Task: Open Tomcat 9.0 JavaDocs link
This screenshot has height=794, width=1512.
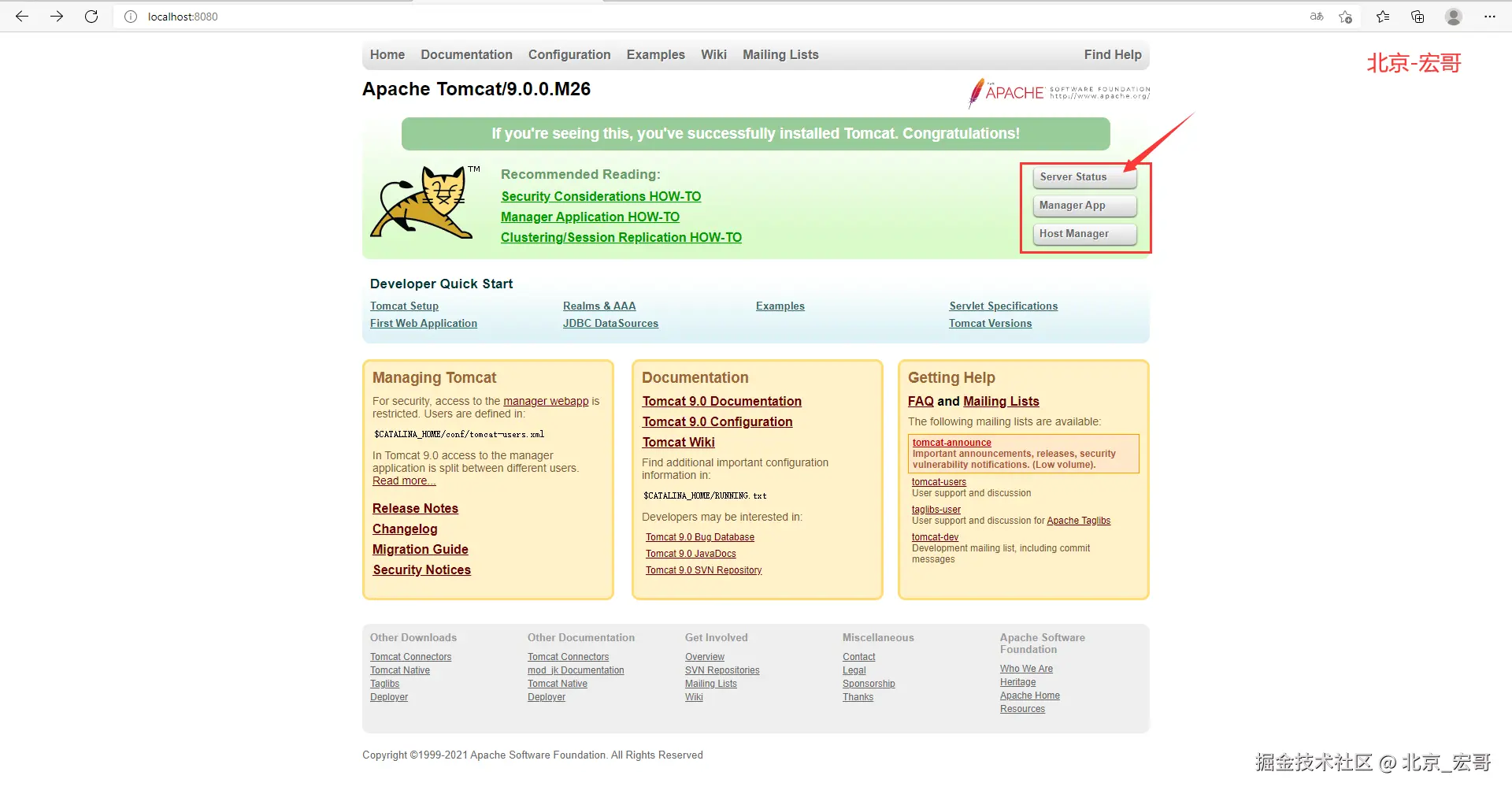Action: click(x=691, y=554)
